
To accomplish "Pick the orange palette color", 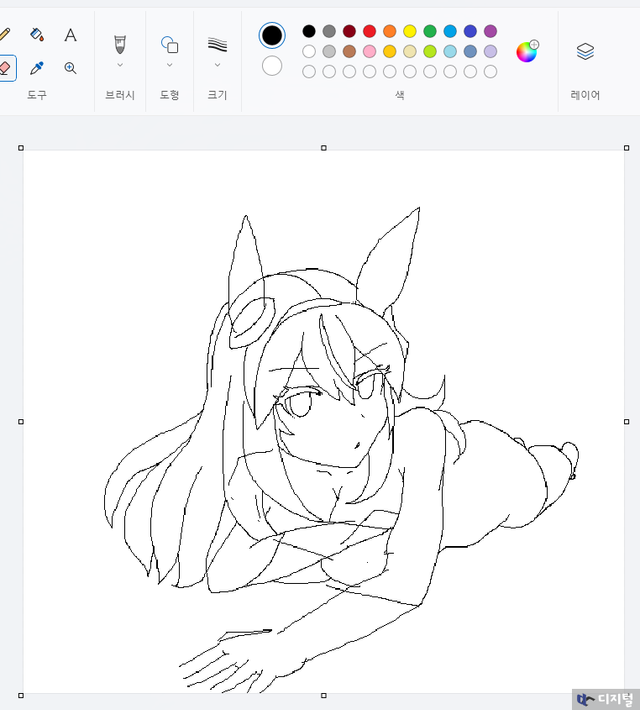I will [390, 31].
